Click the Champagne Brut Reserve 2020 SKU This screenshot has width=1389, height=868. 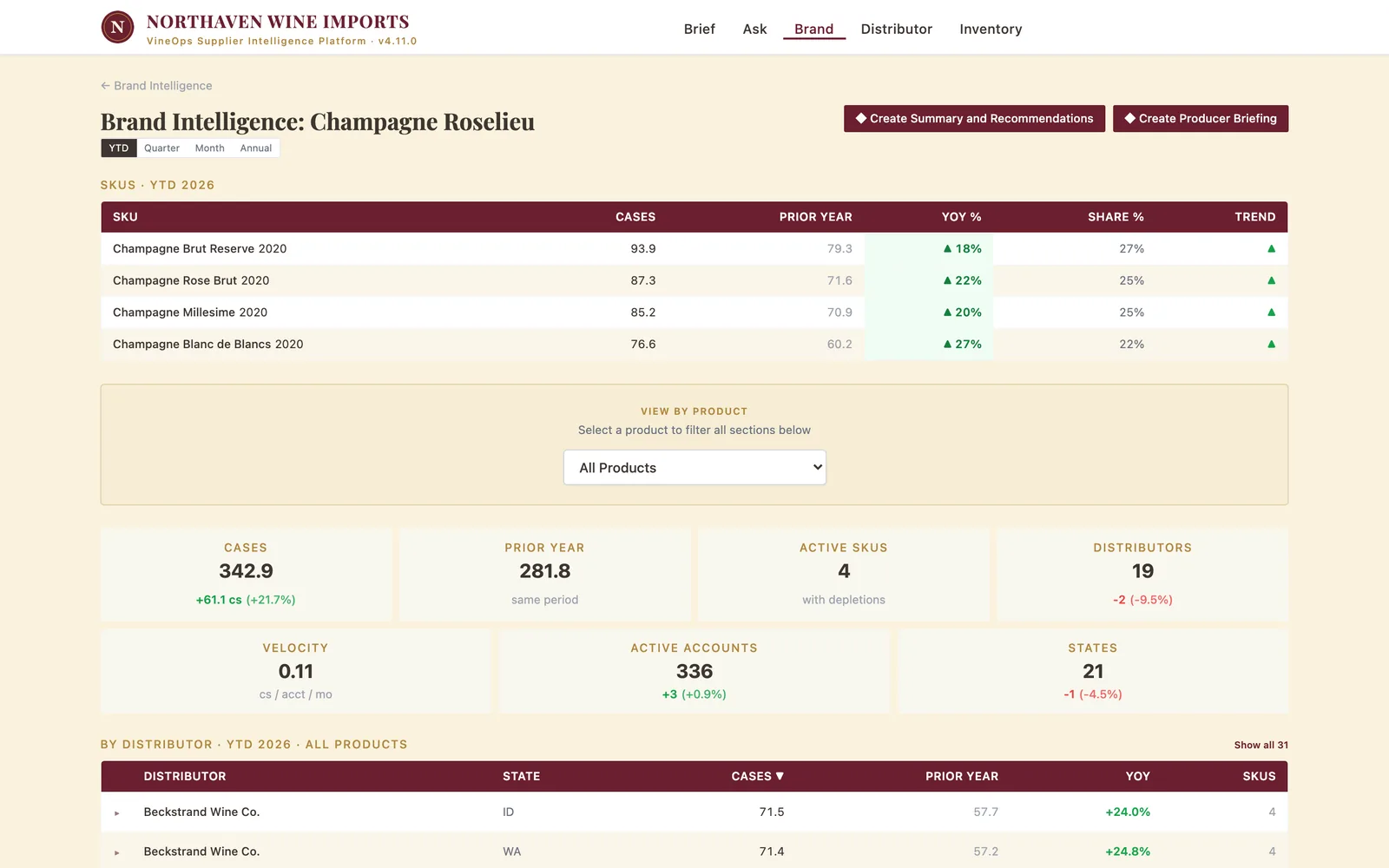(x=200, y=249)
